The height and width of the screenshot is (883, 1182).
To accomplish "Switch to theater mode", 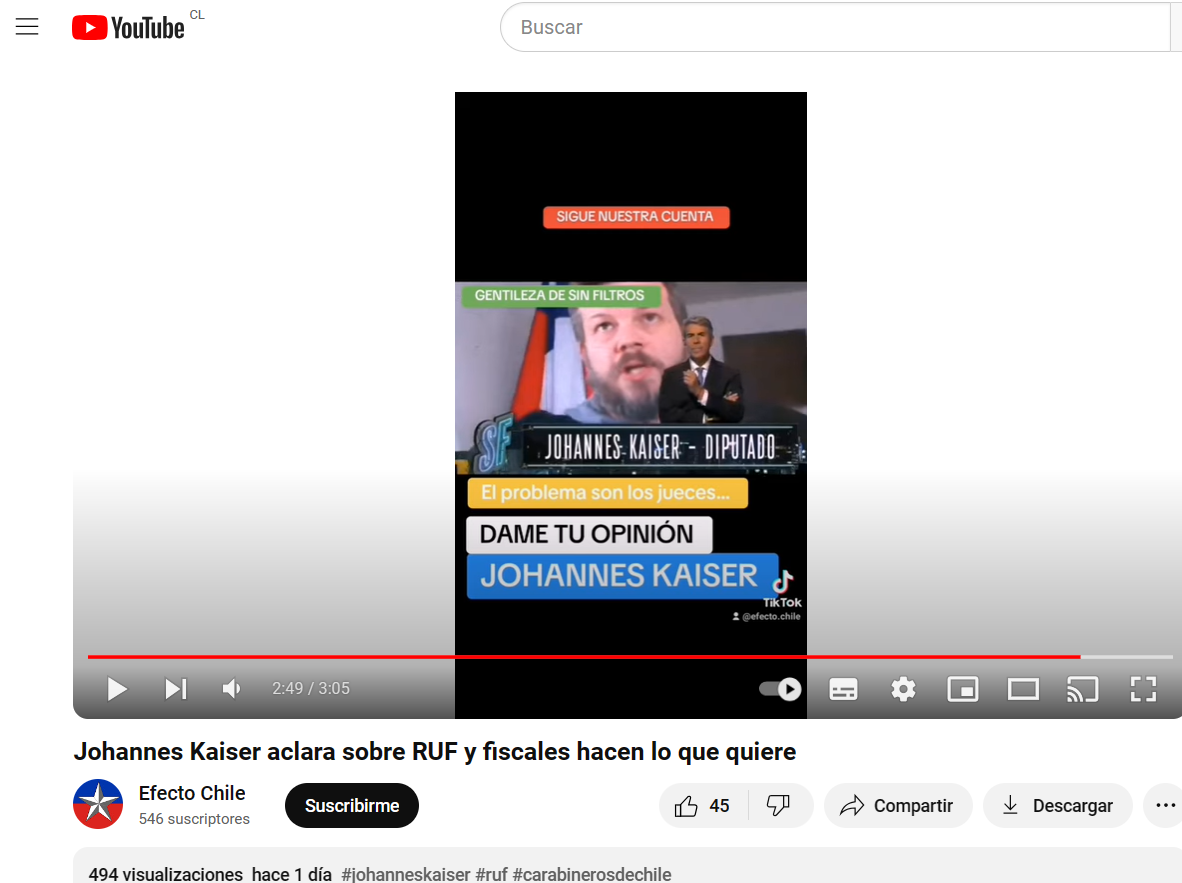I will click(1023, 688).
